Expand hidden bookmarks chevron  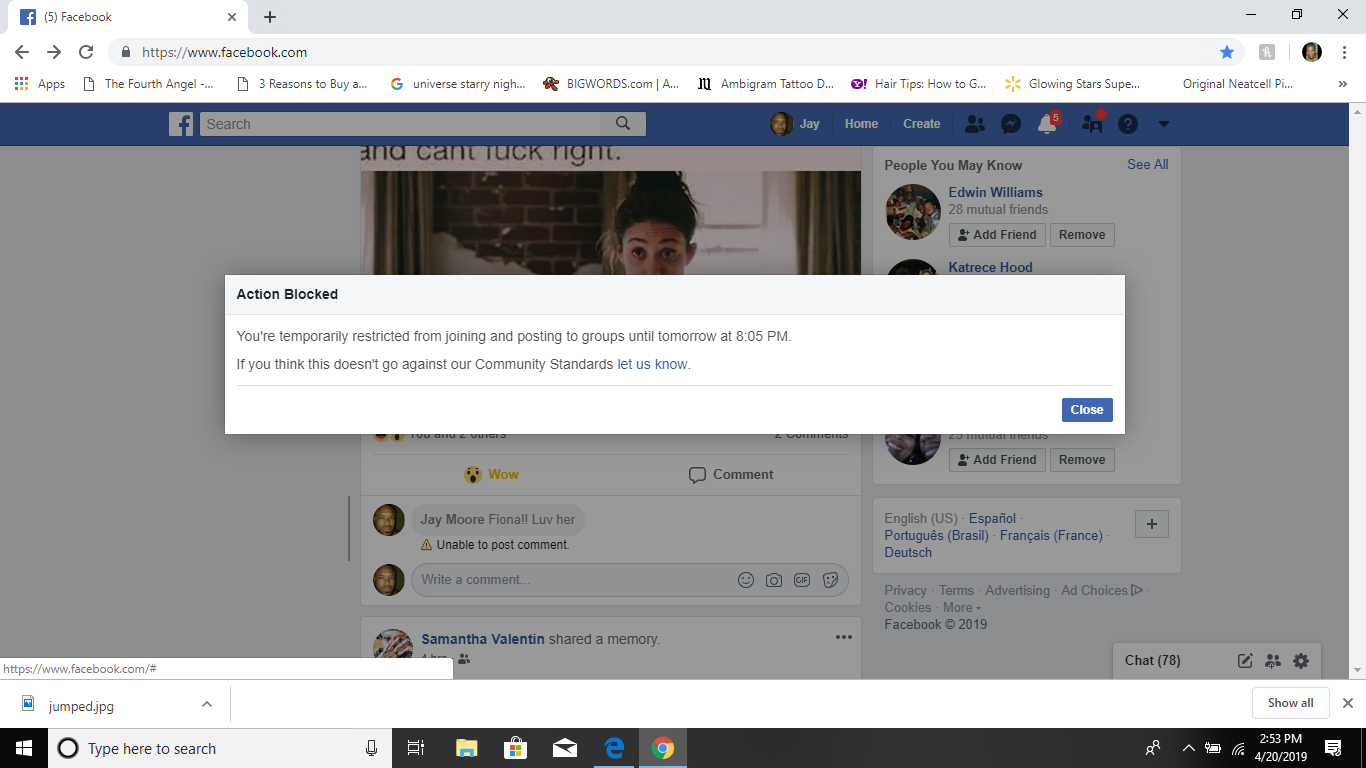coord(1342,84)
